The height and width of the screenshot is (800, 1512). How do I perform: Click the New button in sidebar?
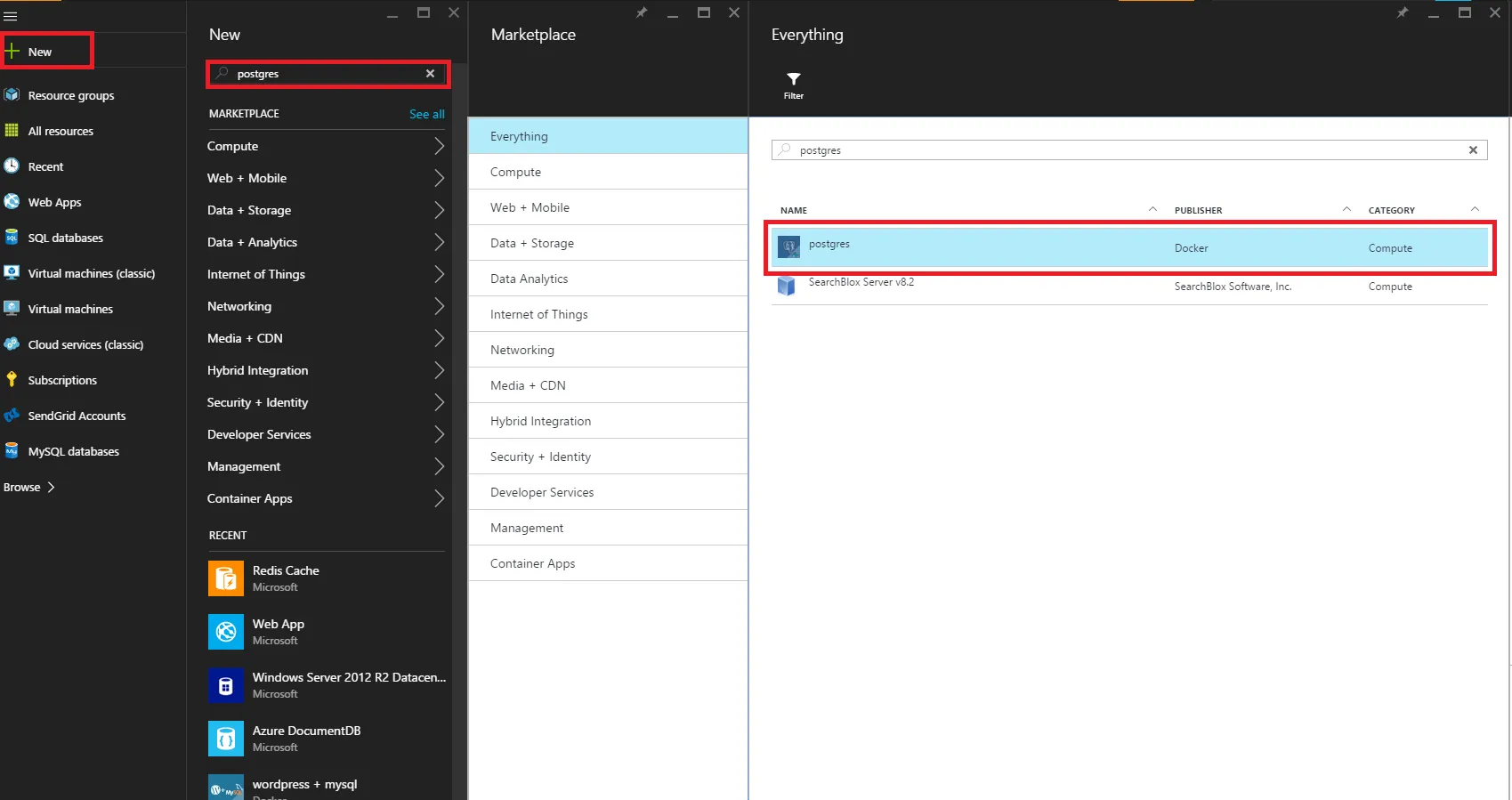coord(39,52)
